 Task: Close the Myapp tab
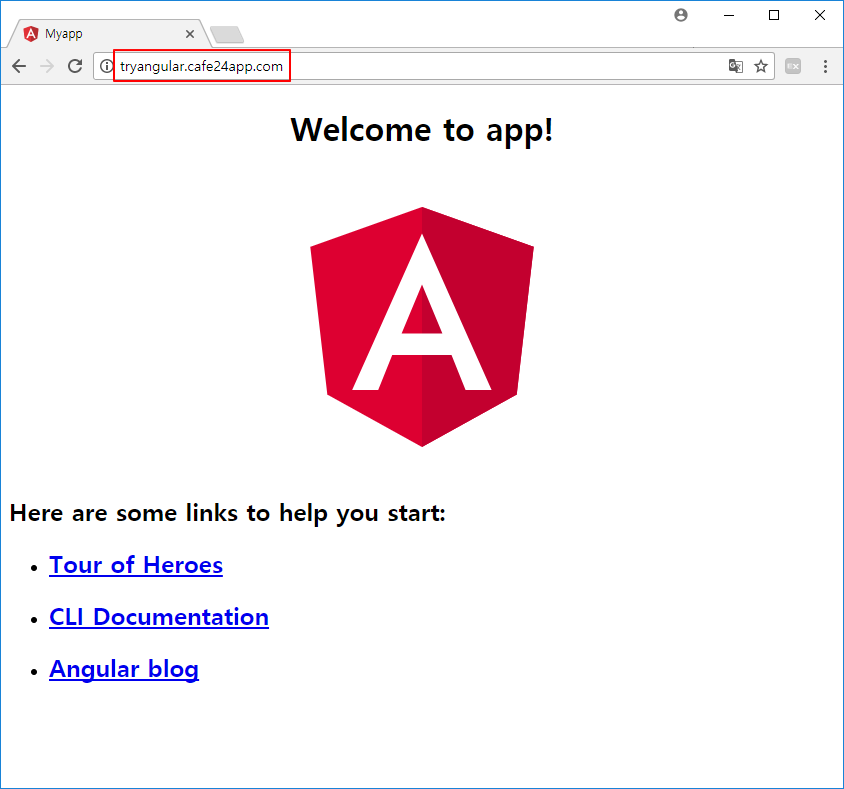point(190,34)
